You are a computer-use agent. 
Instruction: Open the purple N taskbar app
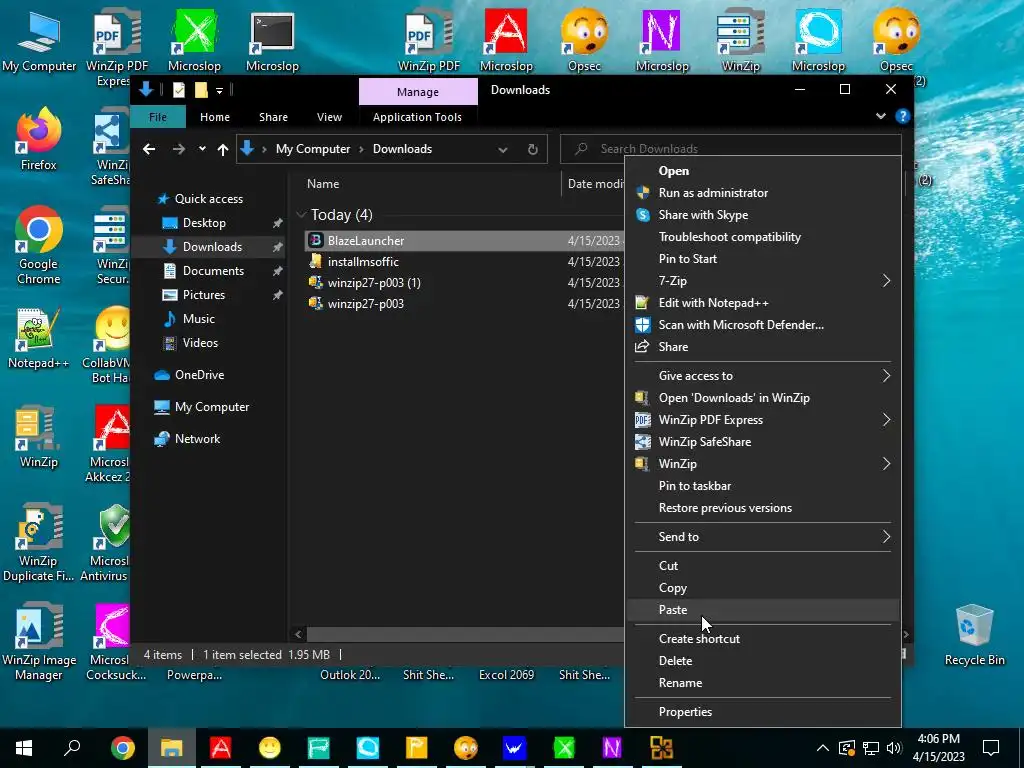612,748
